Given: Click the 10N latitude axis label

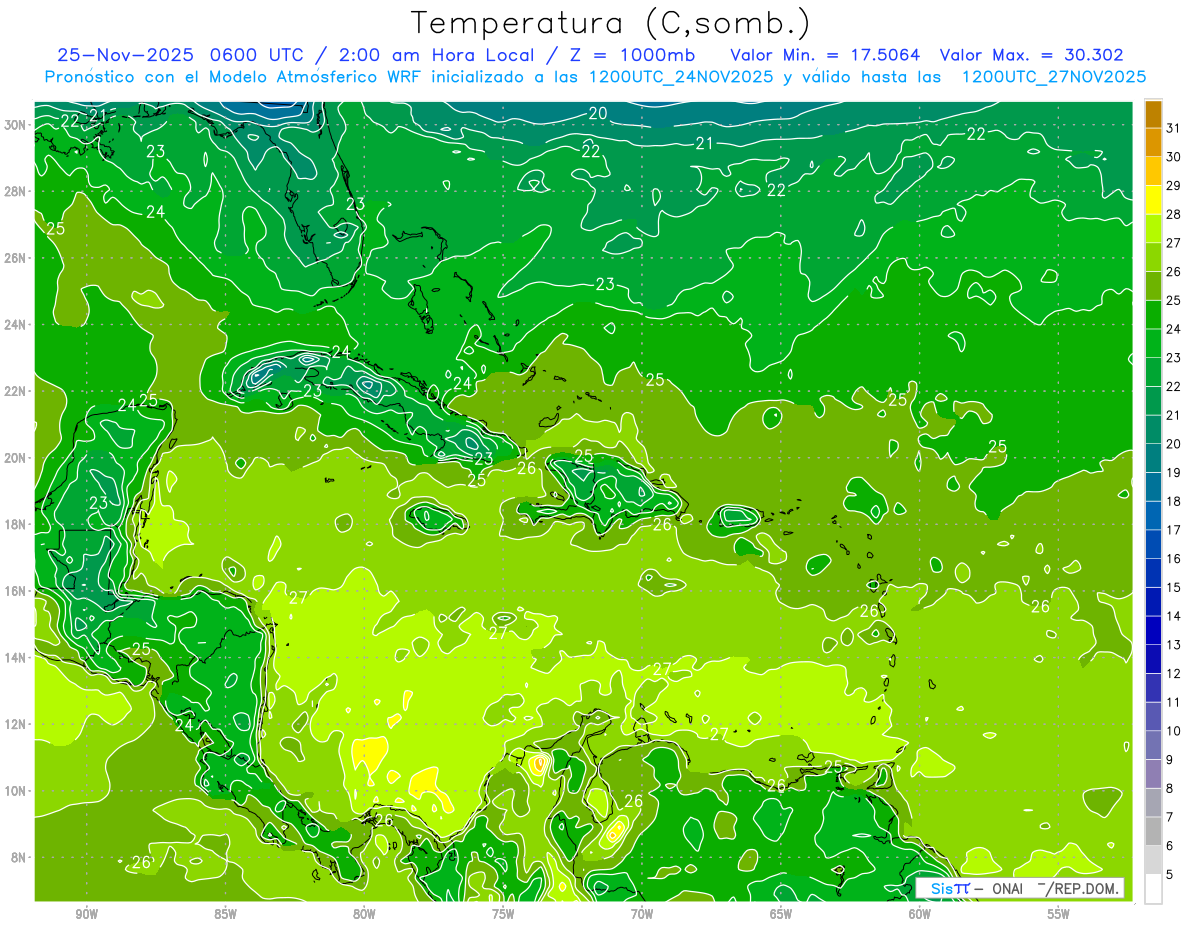Looking at the screenshot, I should (x=14, y=791).
